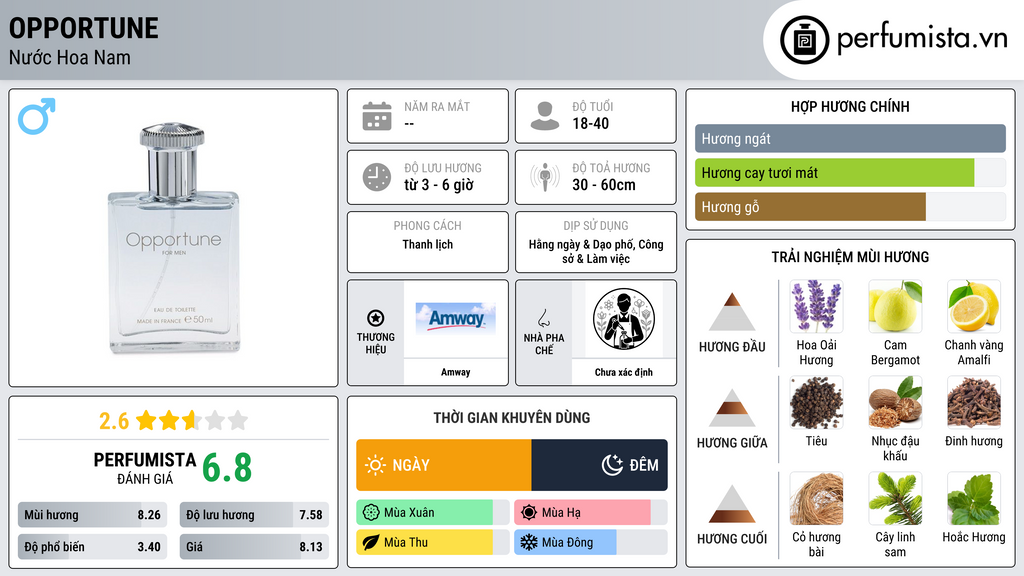1024x576 pixels.
Task: Click the Amway brand name label
Action: (x=455, y=372)
